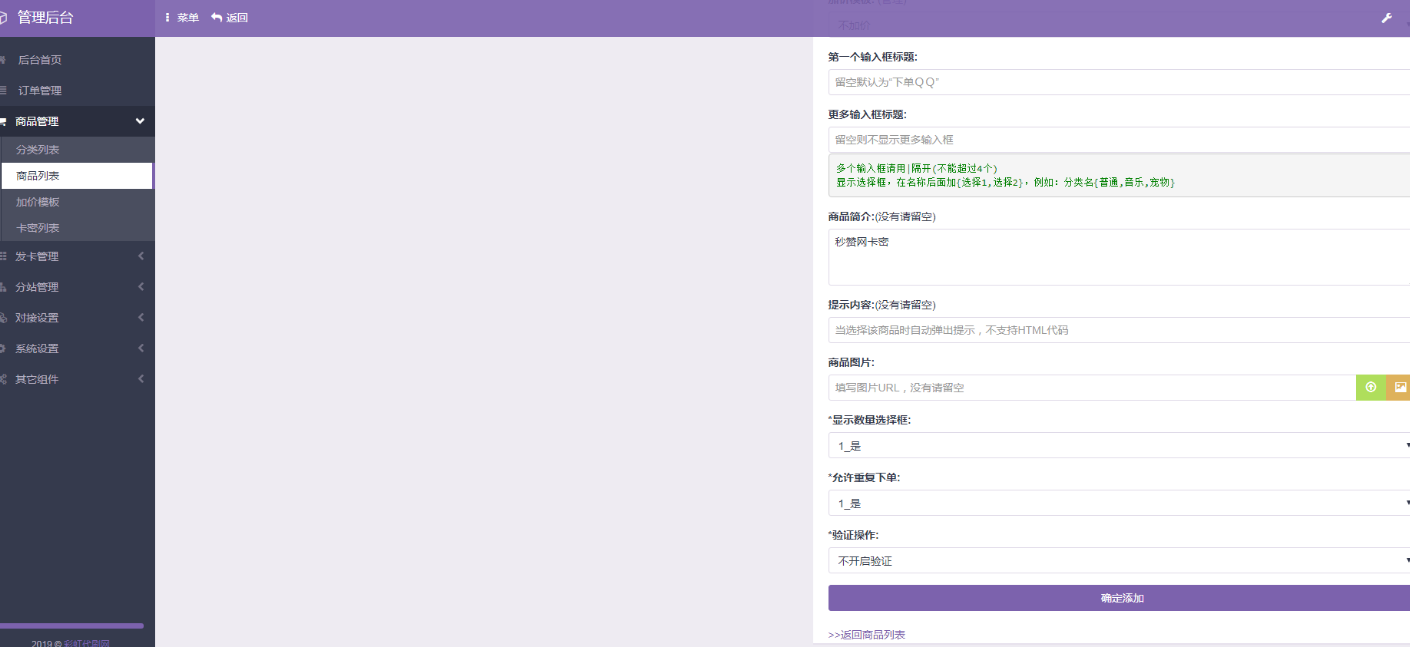Click the green upload icon beside 商品图片 field

[1370, 387]
